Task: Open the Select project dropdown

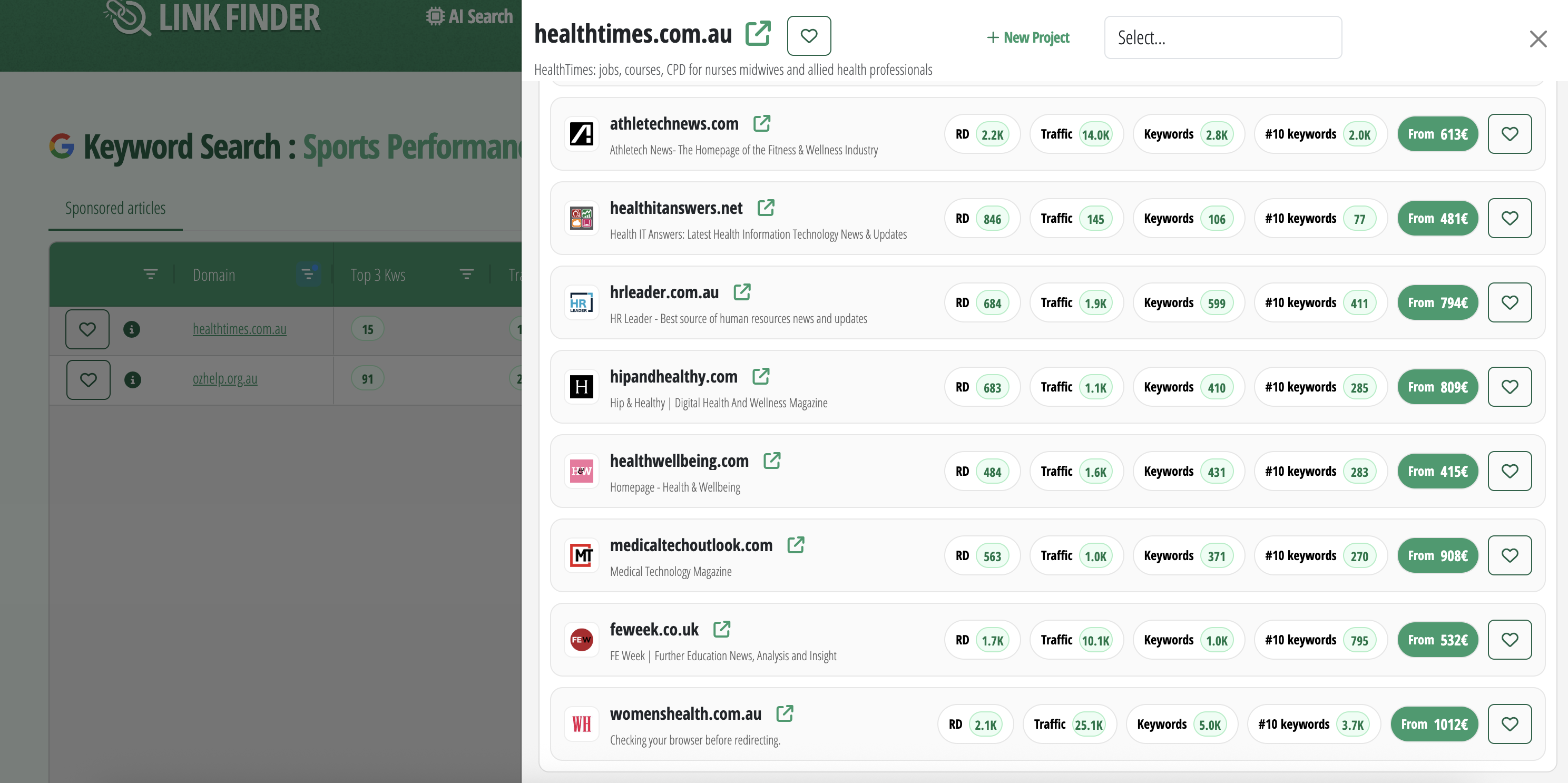Action: [1223, 38]
